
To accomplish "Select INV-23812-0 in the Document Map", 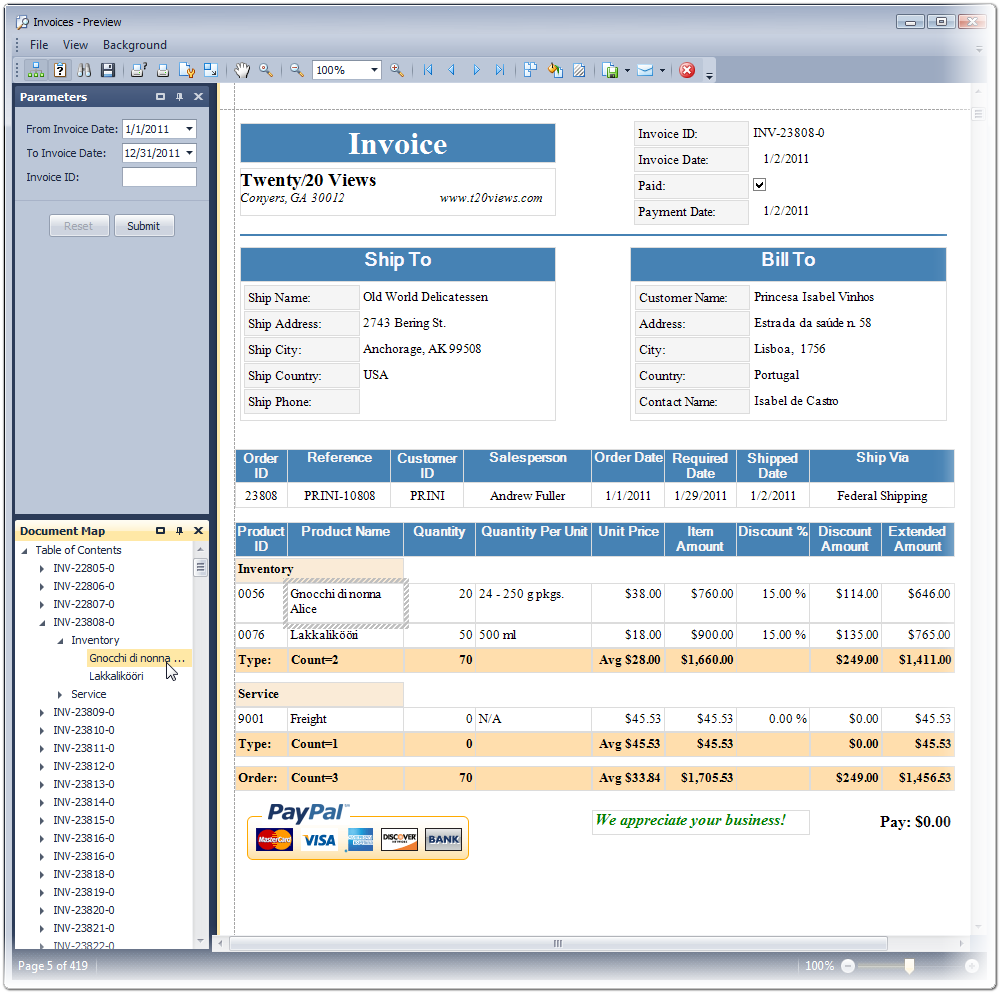I will click(x=84, y=766).
